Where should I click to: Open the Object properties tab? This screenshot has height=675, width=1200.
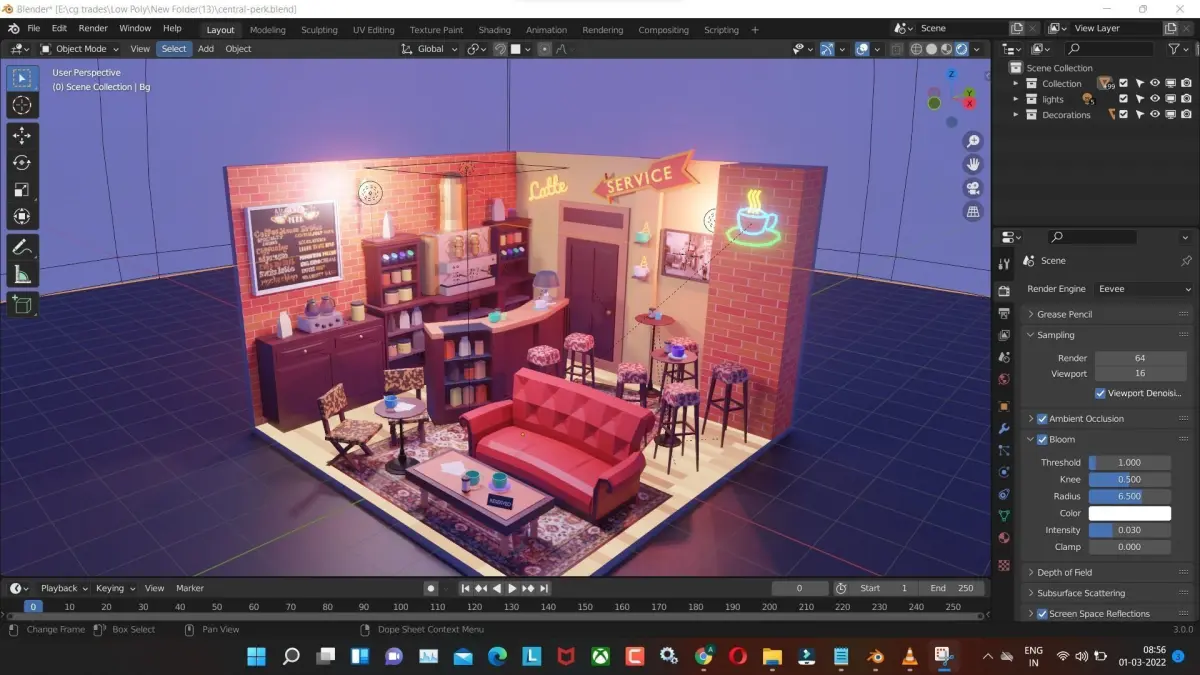(x=1004, y=406)
